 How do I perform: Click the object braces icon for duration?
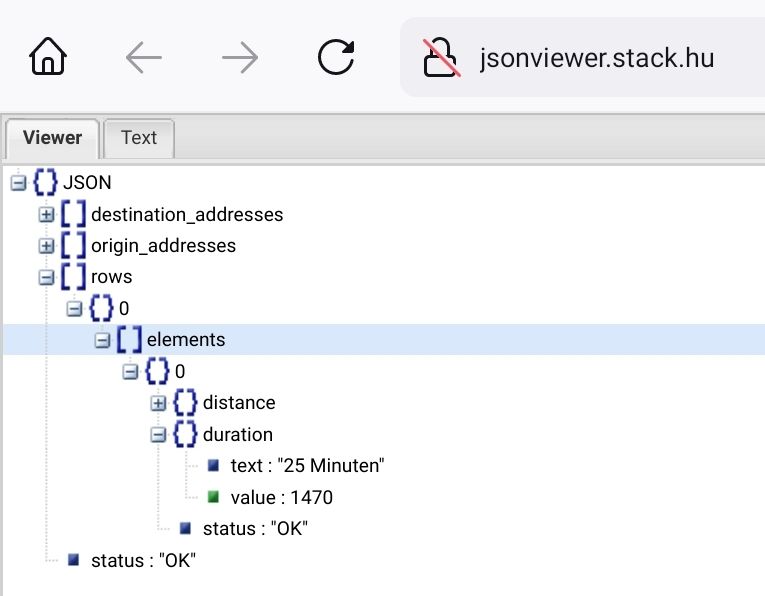[x=185, y=435]
